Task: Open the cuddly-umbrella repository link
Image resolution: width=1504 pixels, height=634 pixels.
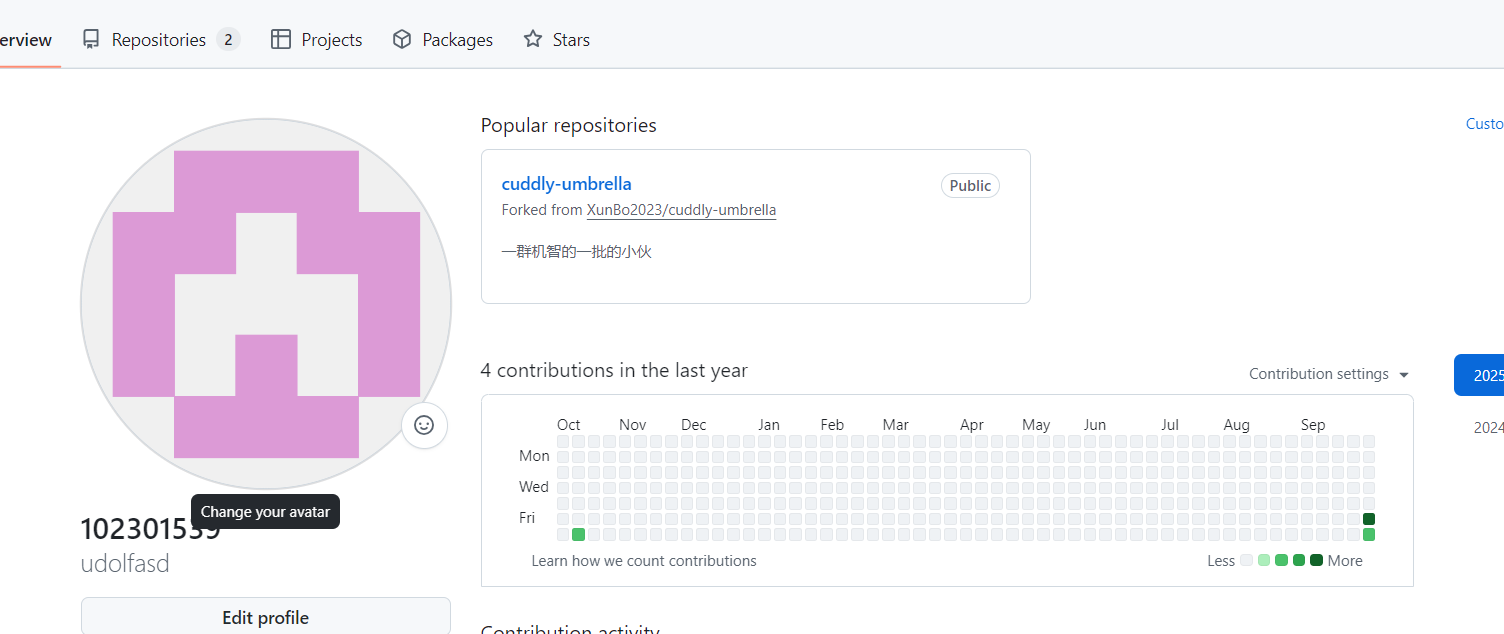Action: [x=566, y=184]
